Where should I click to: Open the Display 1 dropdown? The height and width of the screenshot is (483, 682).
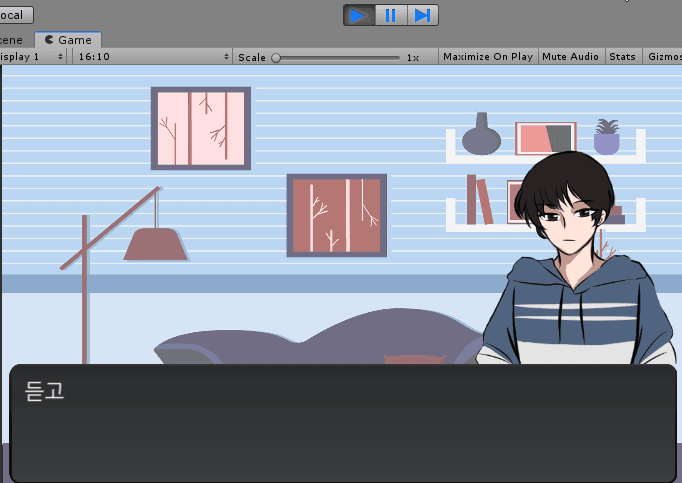point(32,57)
